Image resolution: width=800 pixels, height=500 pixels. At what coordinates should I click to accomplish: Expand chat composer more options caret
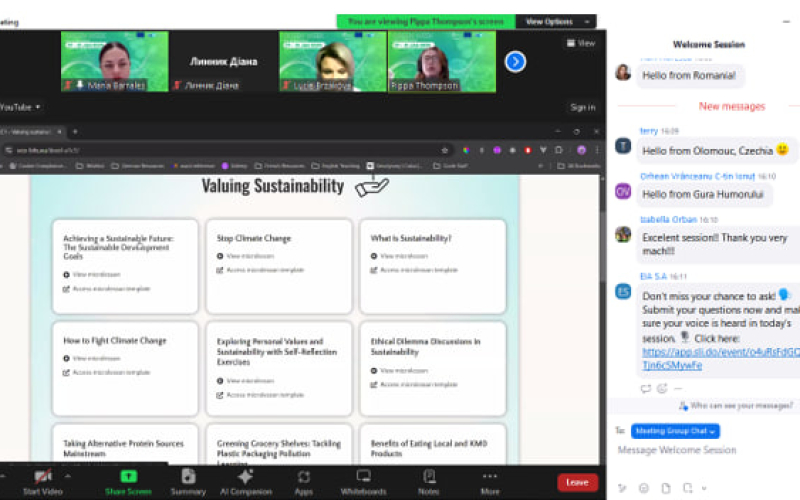click(704, 488)
